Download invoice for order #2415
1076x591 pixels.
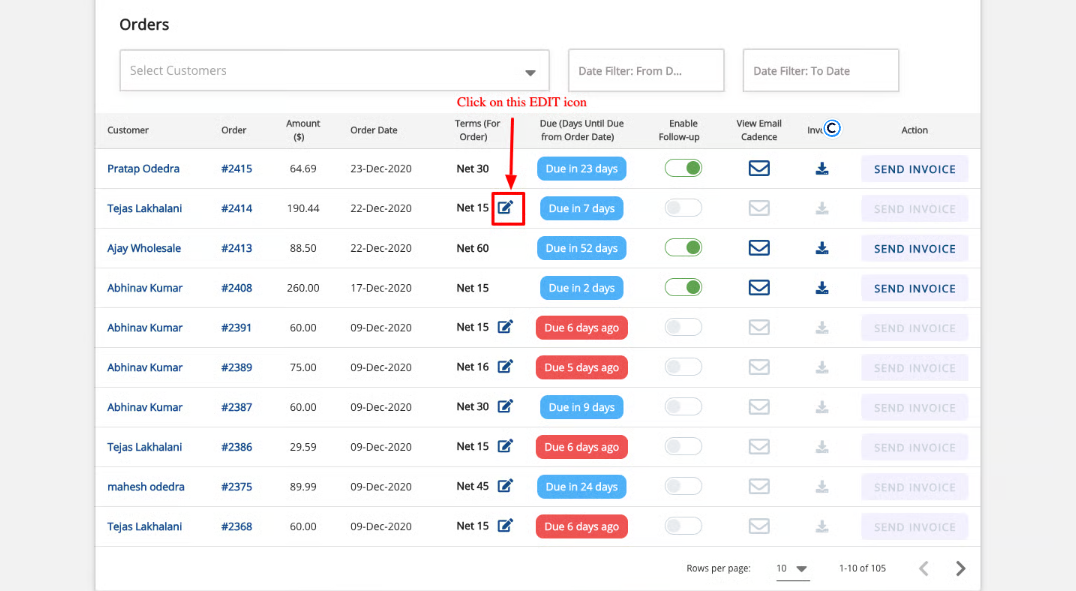[x=822, y=169]
